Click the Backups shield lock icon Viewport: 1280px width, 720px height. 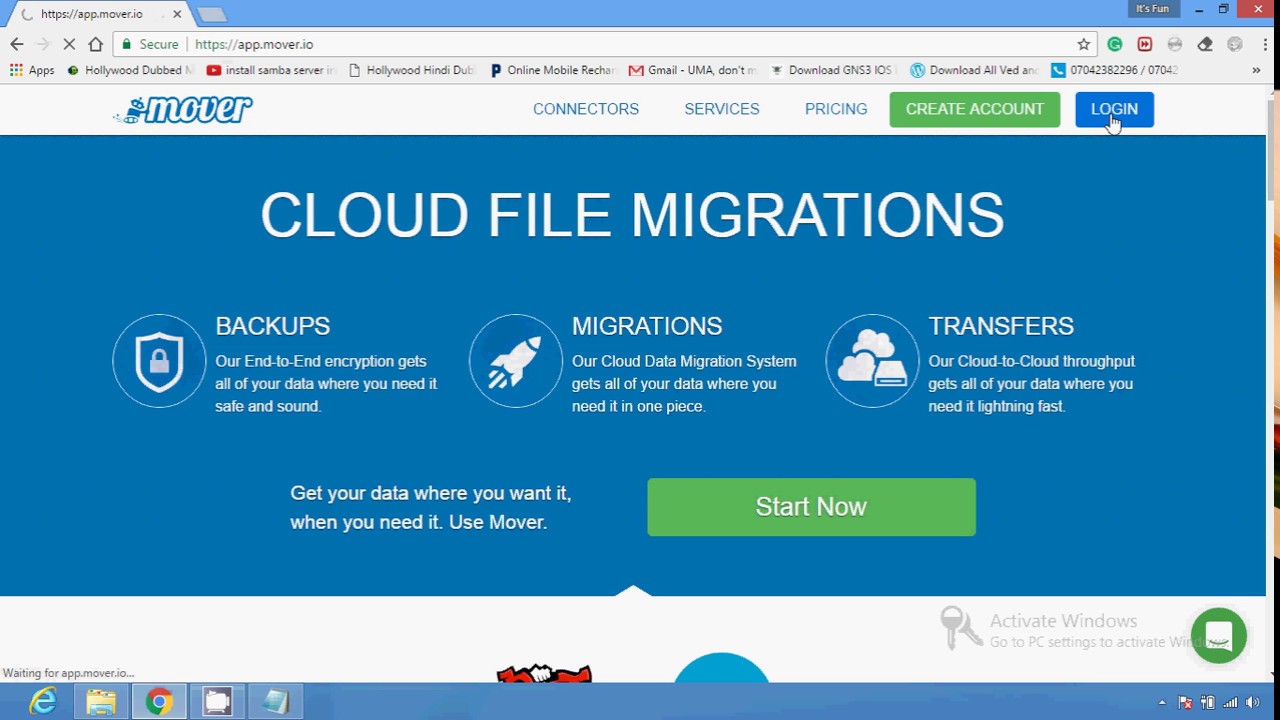coord(159,361)
